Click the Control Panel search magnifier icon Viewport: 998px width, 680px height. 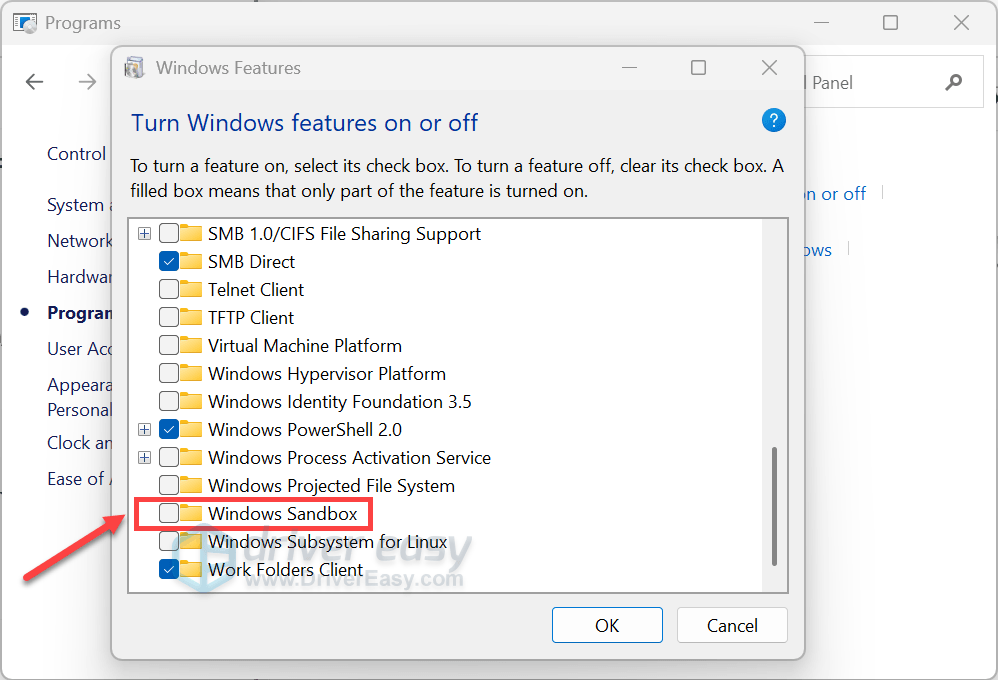coord(953,82)
